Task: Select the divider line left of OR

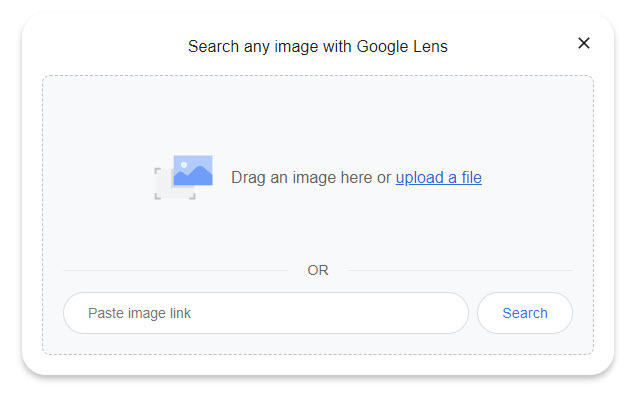Action: click(x=176, y=270)
